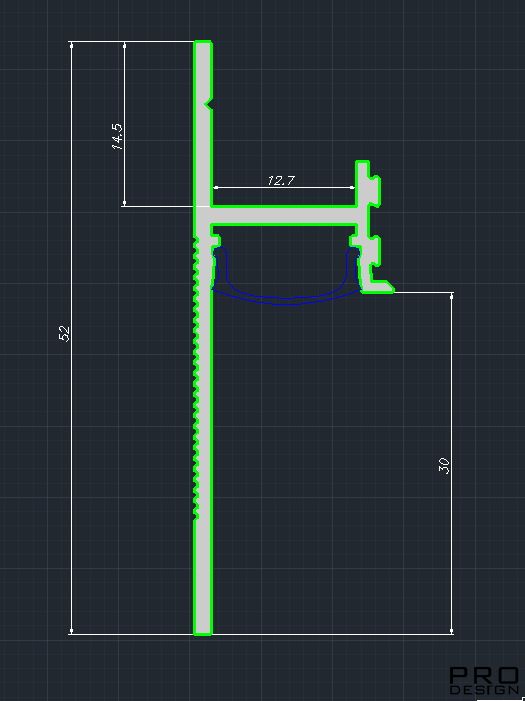Select the 52 dimension's vertical line
Screen dimensions: 525x701
71,338
